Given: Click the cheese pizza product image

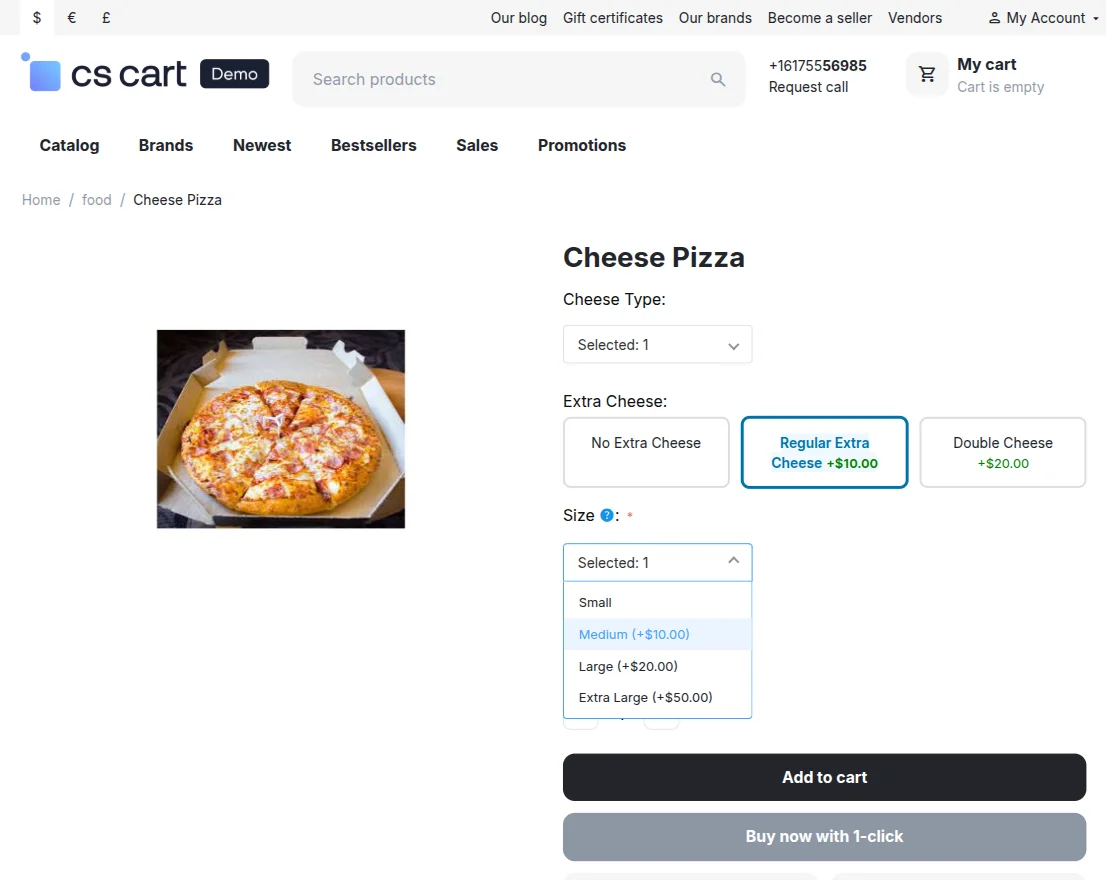Looking at the screenshot, I should (280, 428).
